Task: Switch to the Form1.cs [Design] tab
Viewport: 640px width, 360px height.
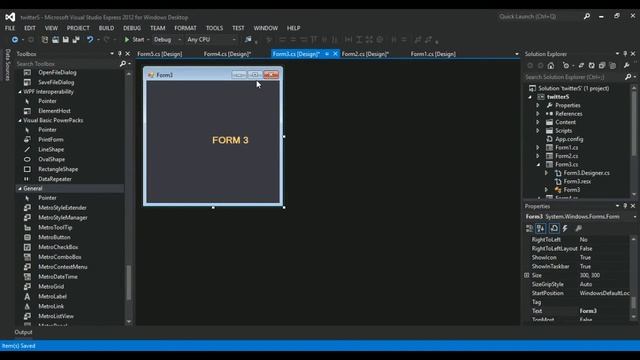Action: [433, 54]
